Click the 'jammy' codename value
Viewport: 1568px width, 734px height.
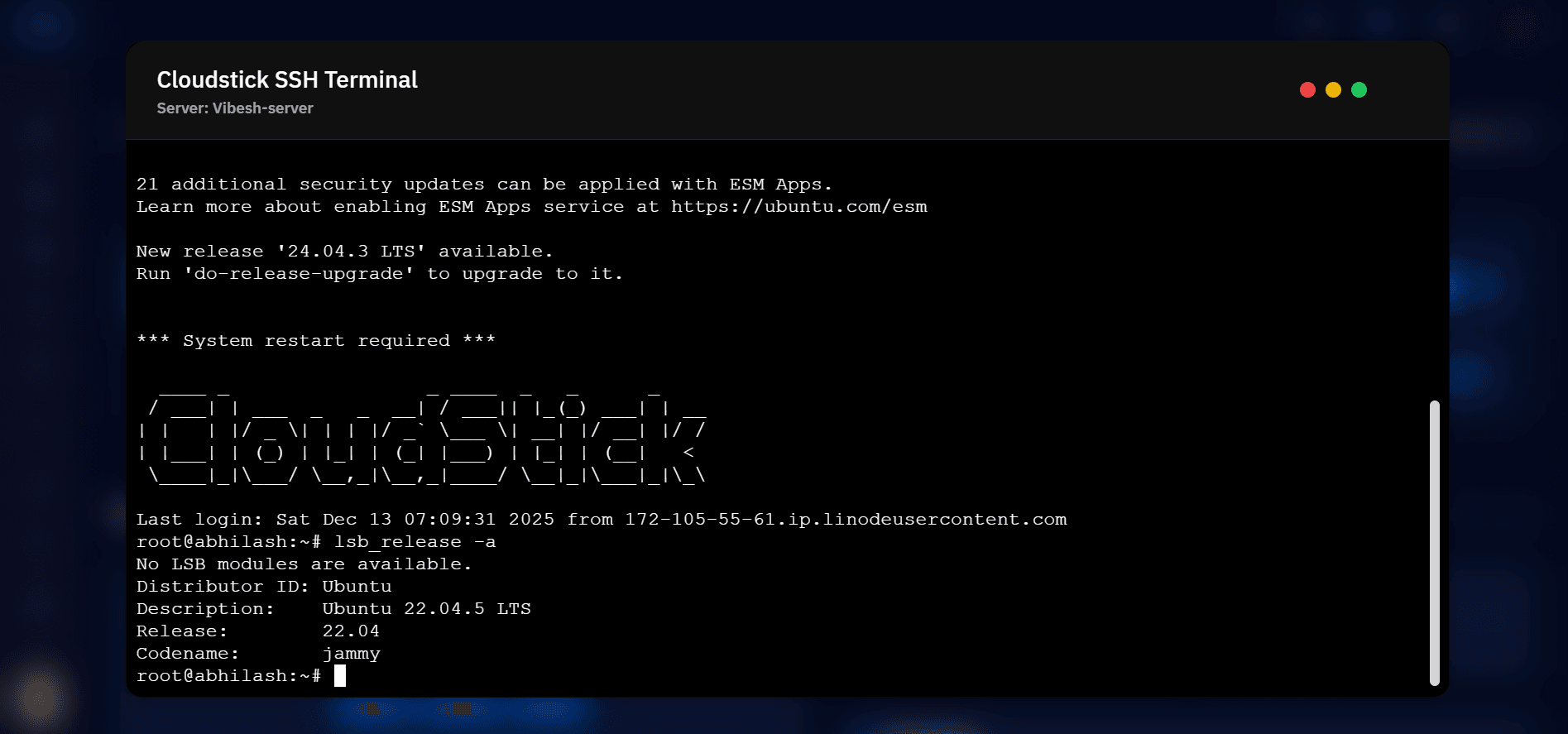[351, 654]
